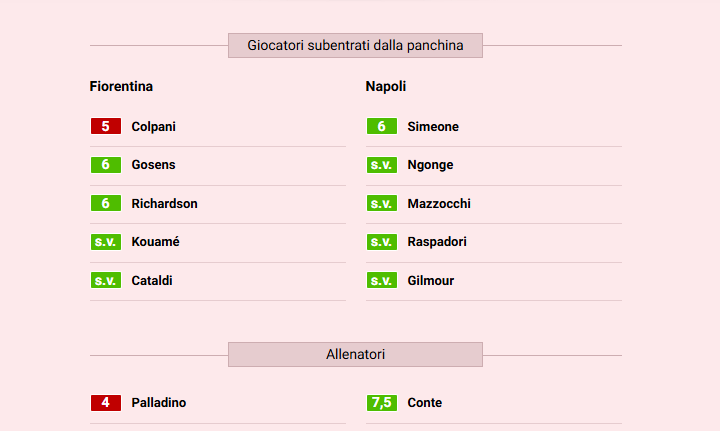The width and height of the screenshot is (720, 431).
Task: Click on Mazzocchi's name
Action: (x=439, y=204)
